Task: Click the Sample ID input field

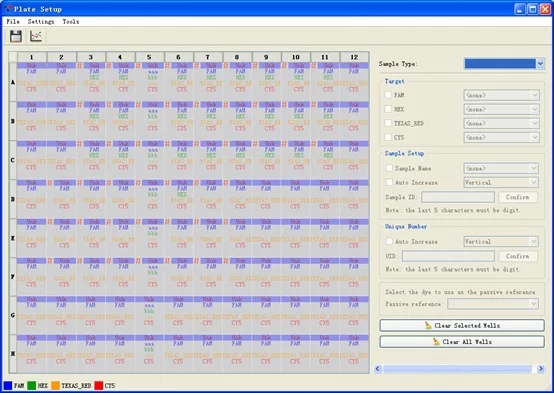Action: click(x=458, y=197)
